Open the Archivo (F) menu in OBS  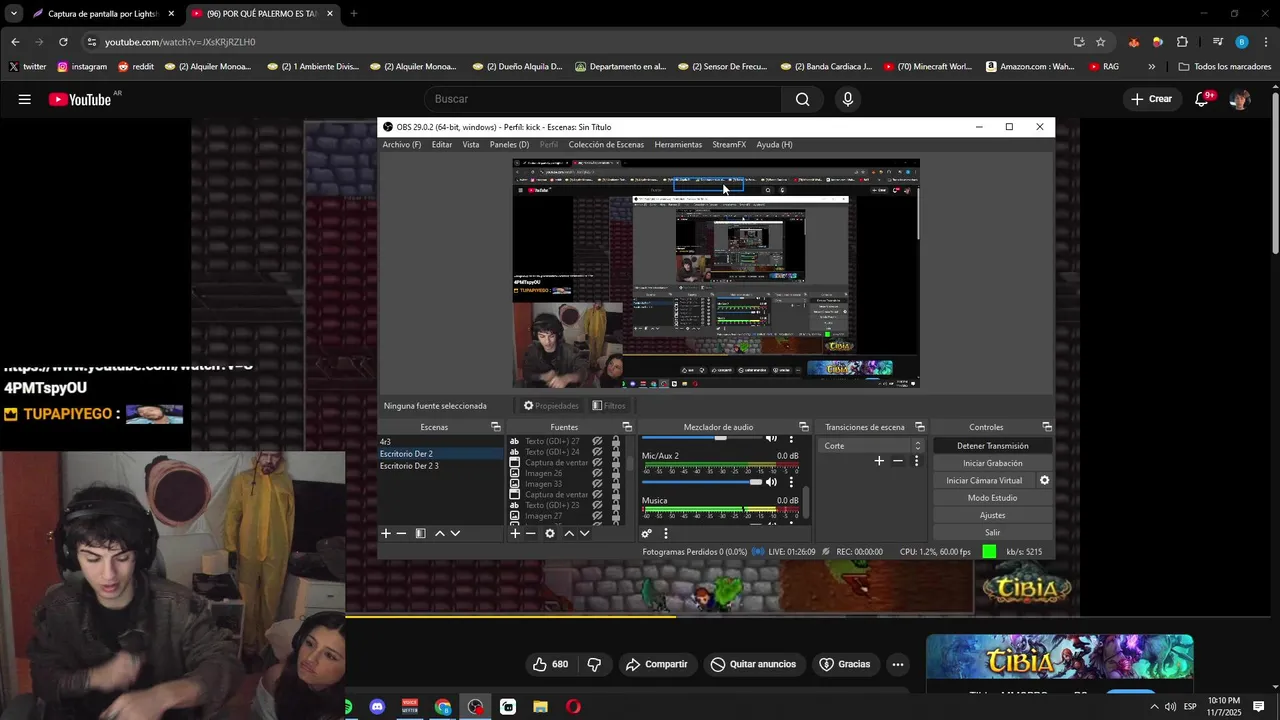[402, 145]
